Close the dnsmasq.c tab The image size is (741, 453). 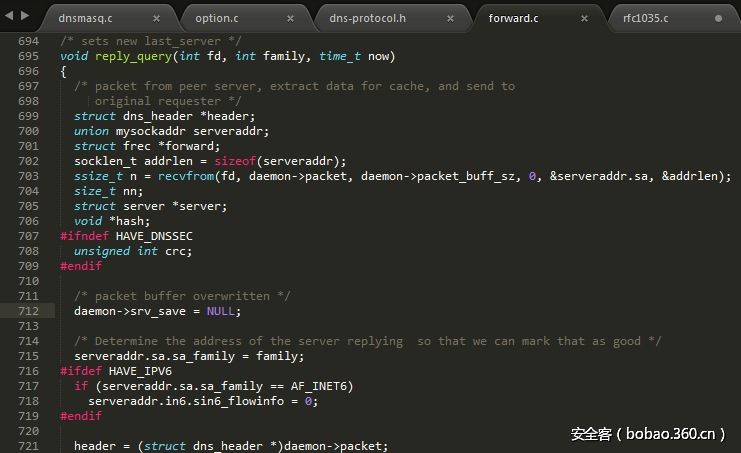(156, 18)
